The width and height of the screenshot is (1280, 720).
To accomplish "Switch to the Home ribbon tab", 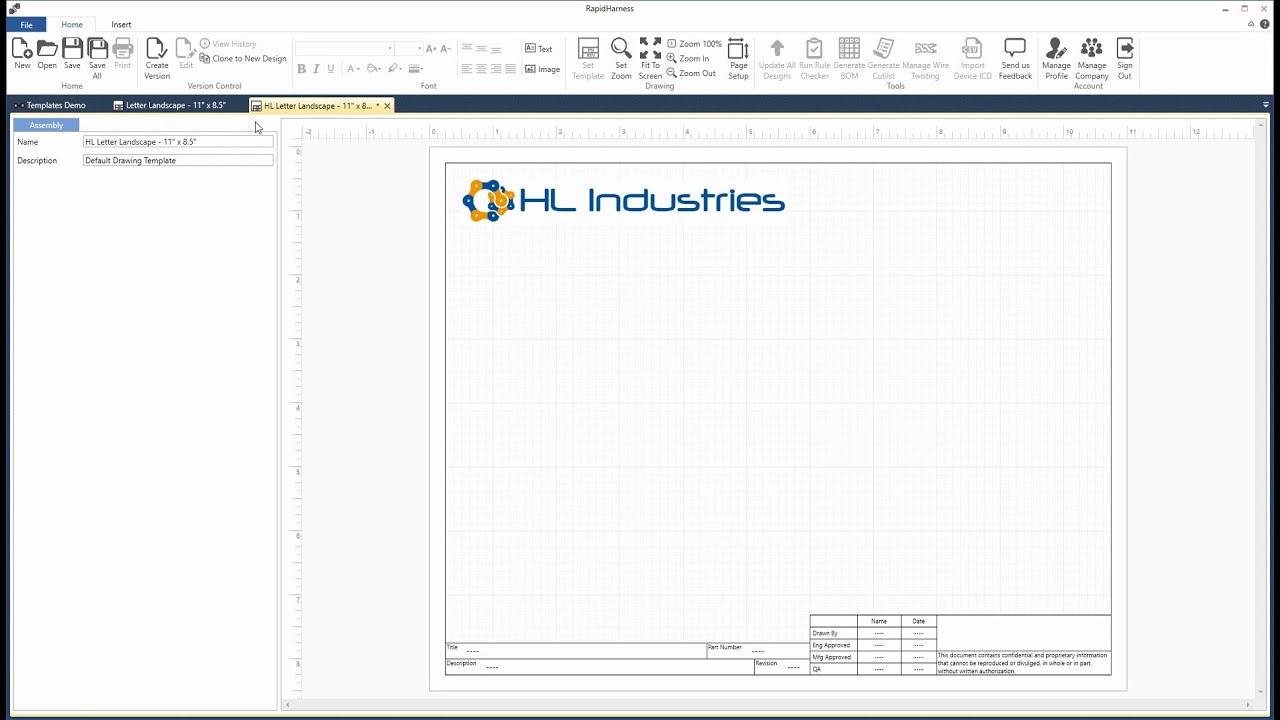I will [72, 24].
